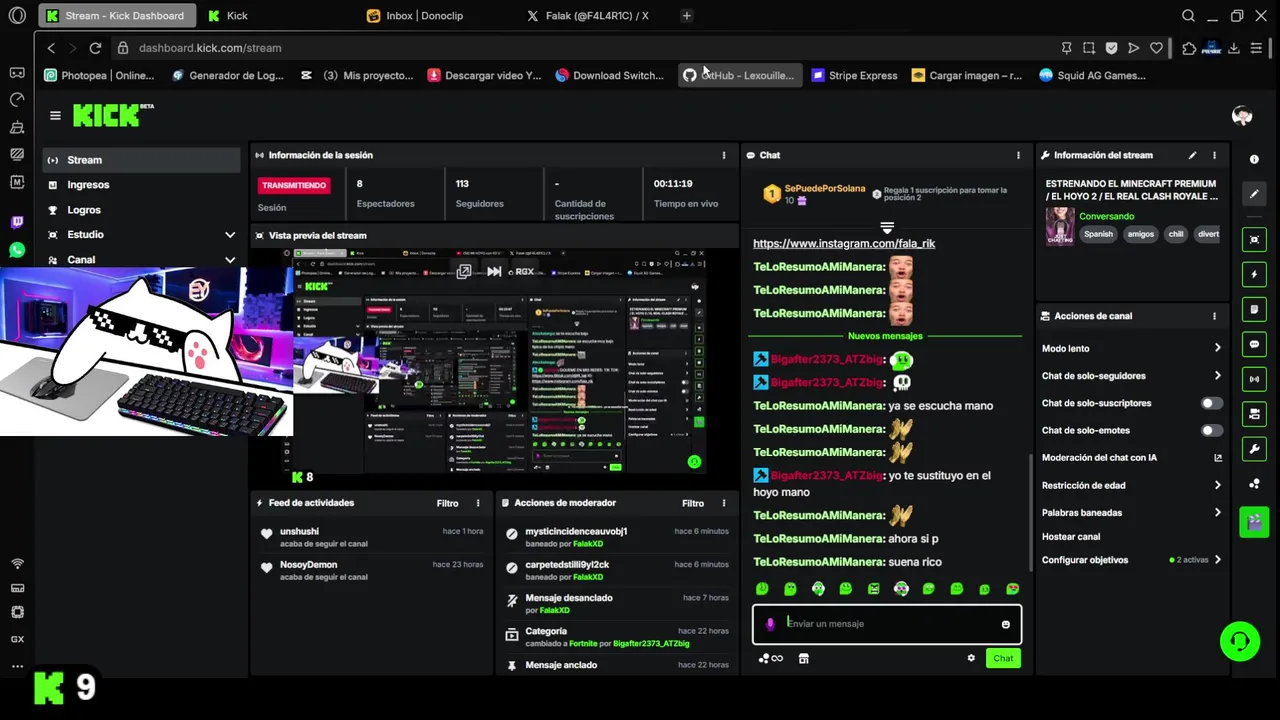Click the lightning bolt icon in right toolbar
The height and width of the screenshot is (720, 1280).
point(1254,274)
